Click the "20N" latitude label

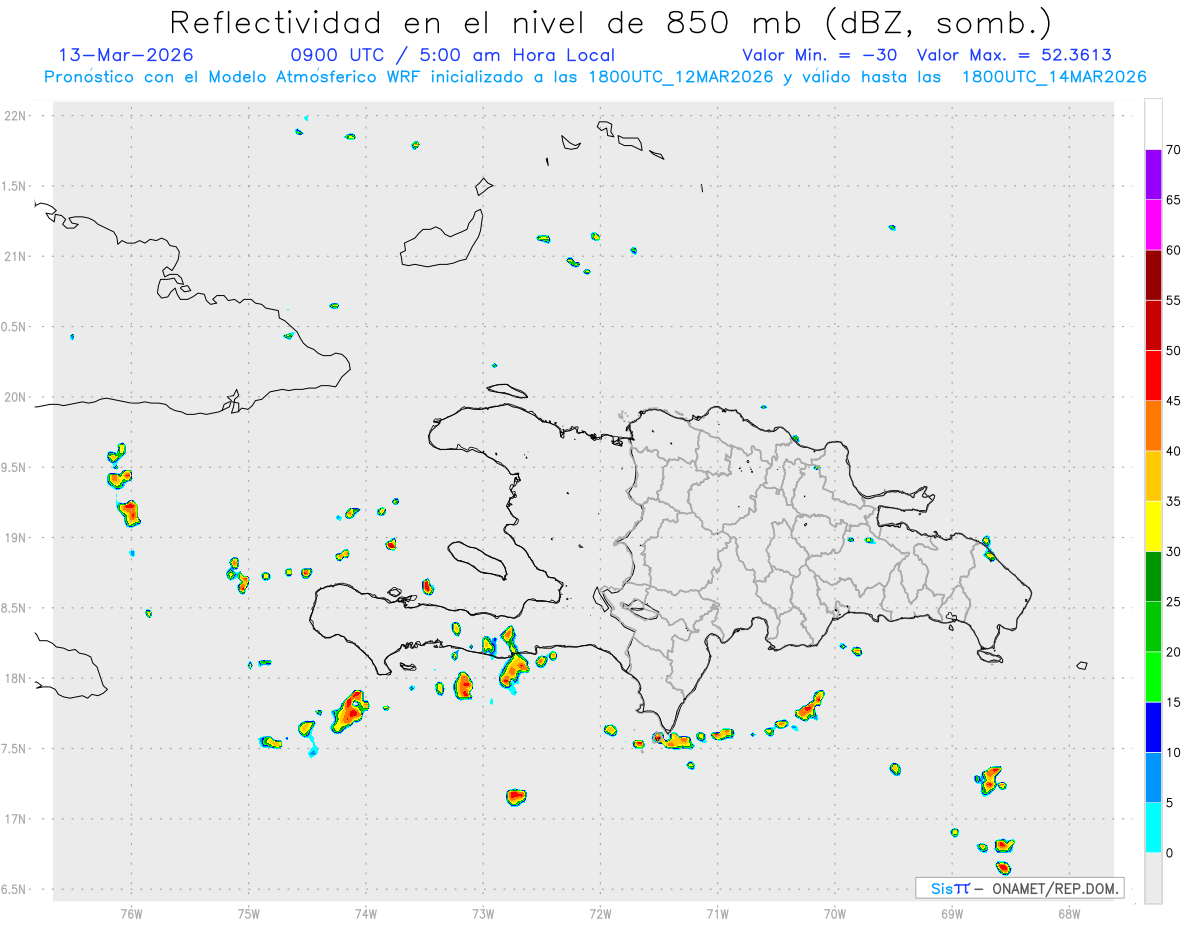coord(17,398)
